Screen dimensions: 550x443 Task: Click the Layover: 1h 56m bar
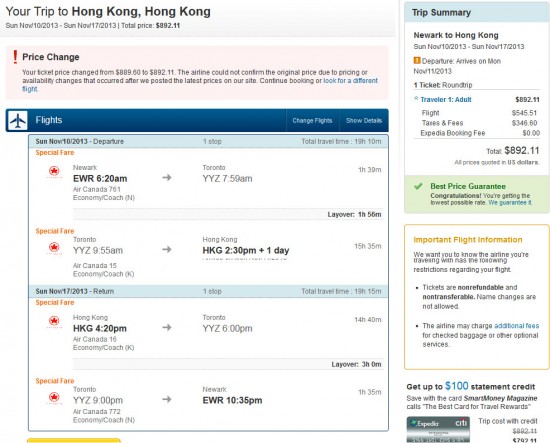228,214
